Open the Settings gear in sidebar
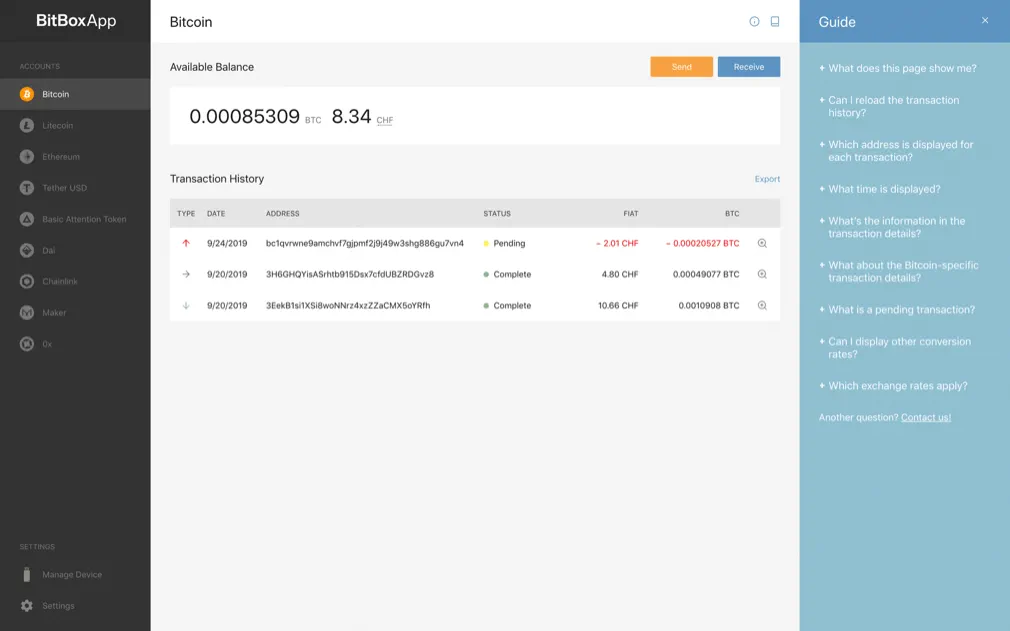 point(27,606)
